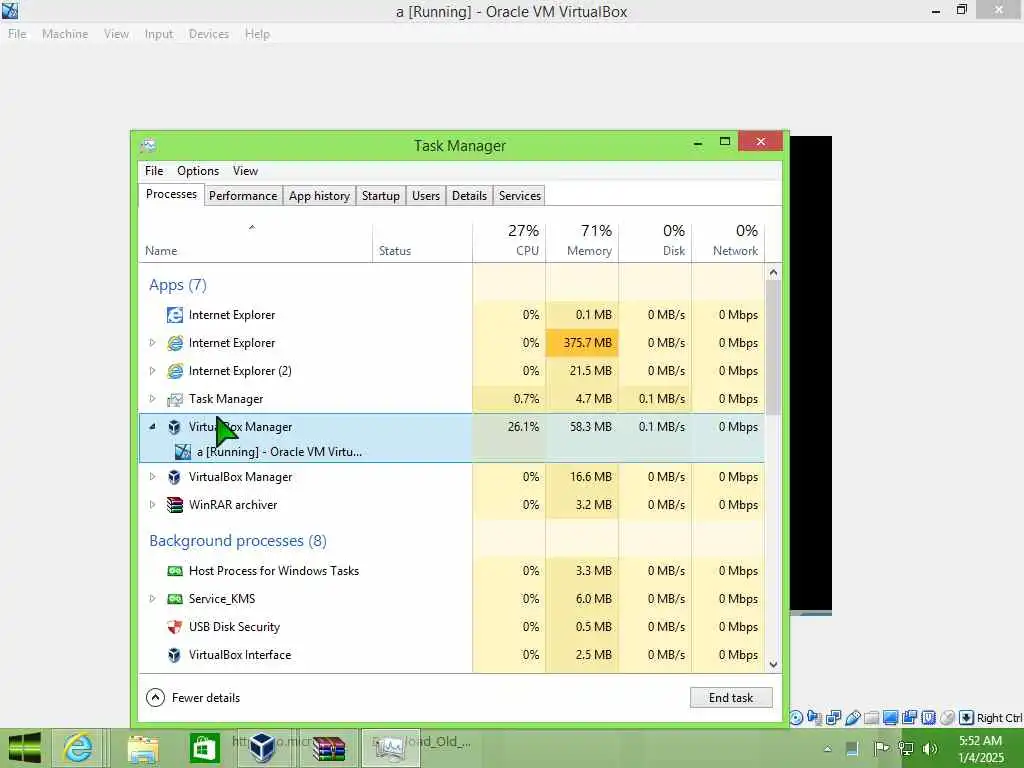Open the Windows Store taskbar icon
The image size is (1024, 768).
click(x=204, y=748)
